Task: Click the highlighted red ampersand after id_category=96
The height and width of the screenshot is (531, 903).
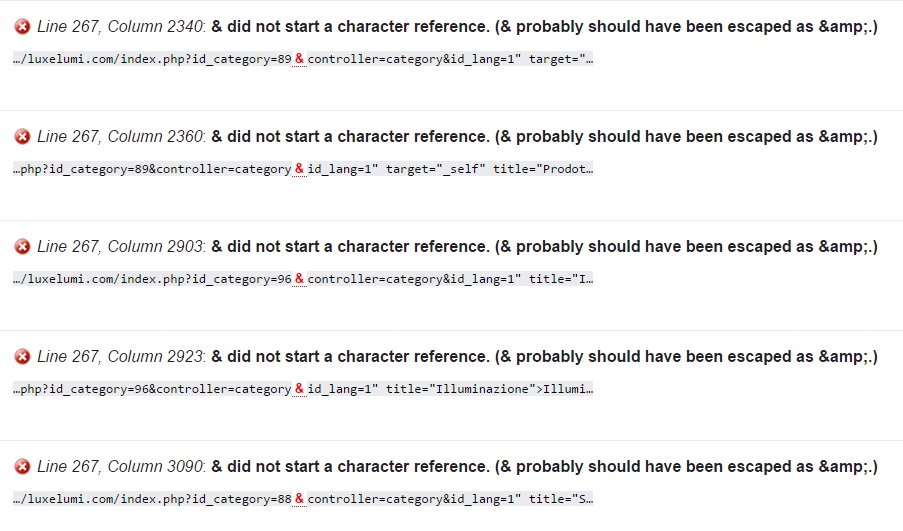Action: tap(299, 279)
